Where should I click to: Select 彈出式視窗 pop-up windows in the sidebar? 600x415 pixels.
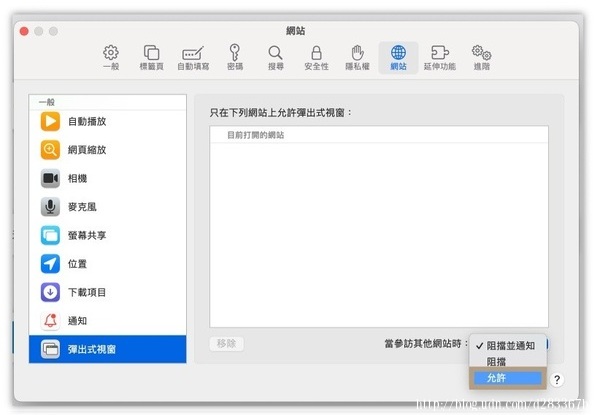coord(108,349)
